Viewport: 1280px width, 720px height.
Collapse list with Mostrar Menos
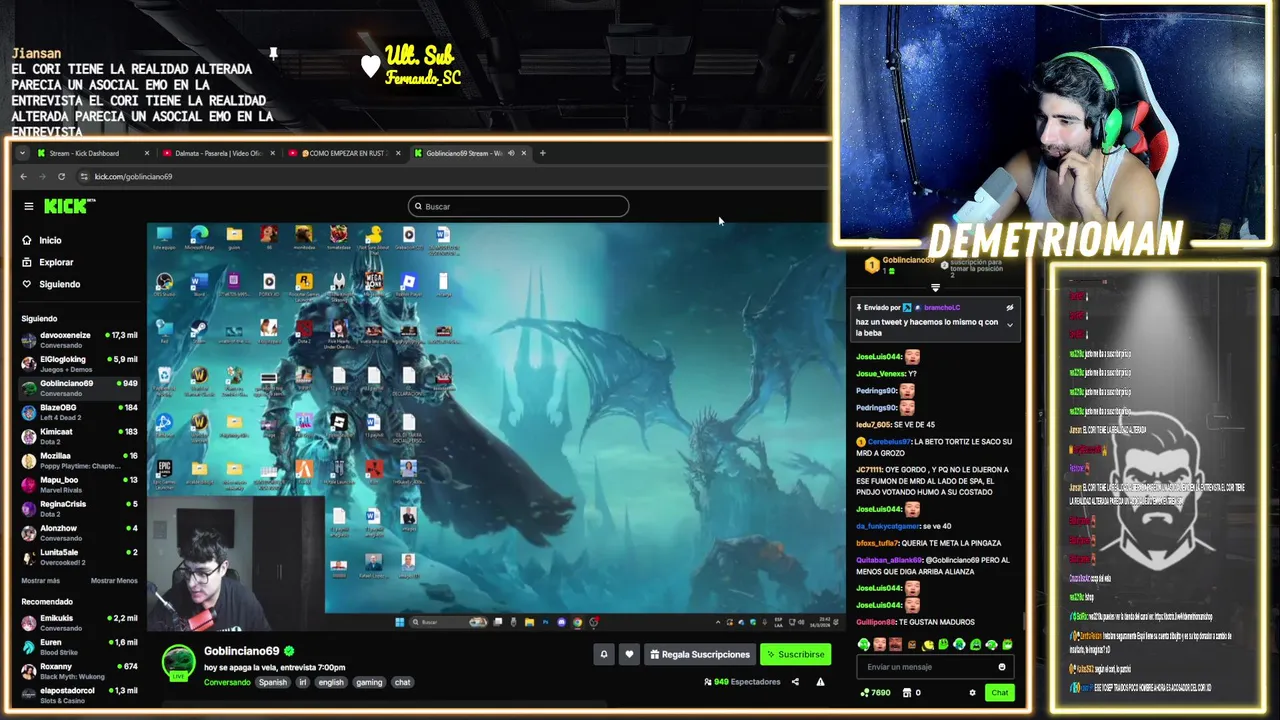point(114,580)
